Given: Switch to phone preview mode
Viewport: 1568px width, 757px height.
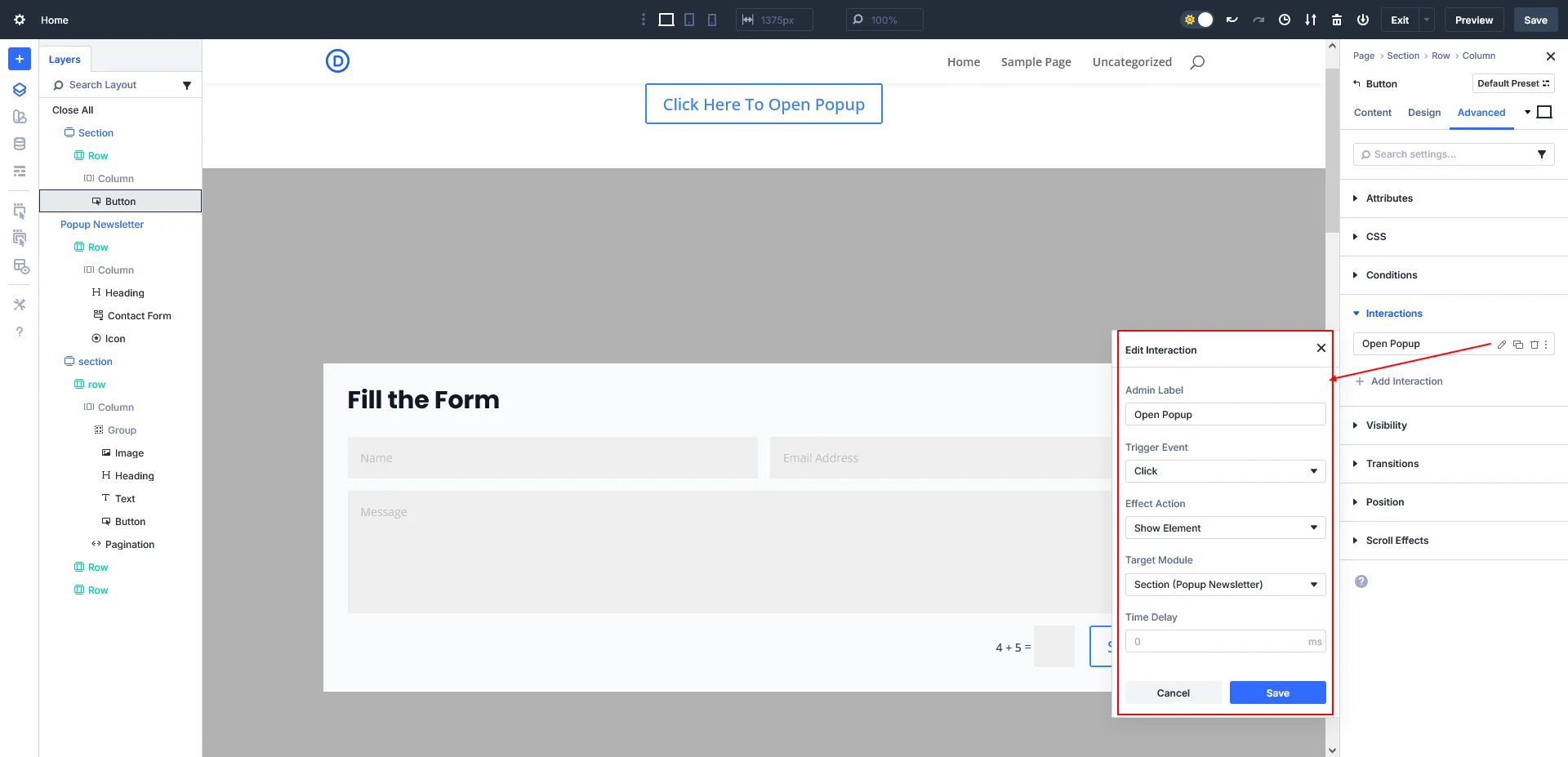Looking at the screenshot, I should click(x=711, y=19).
